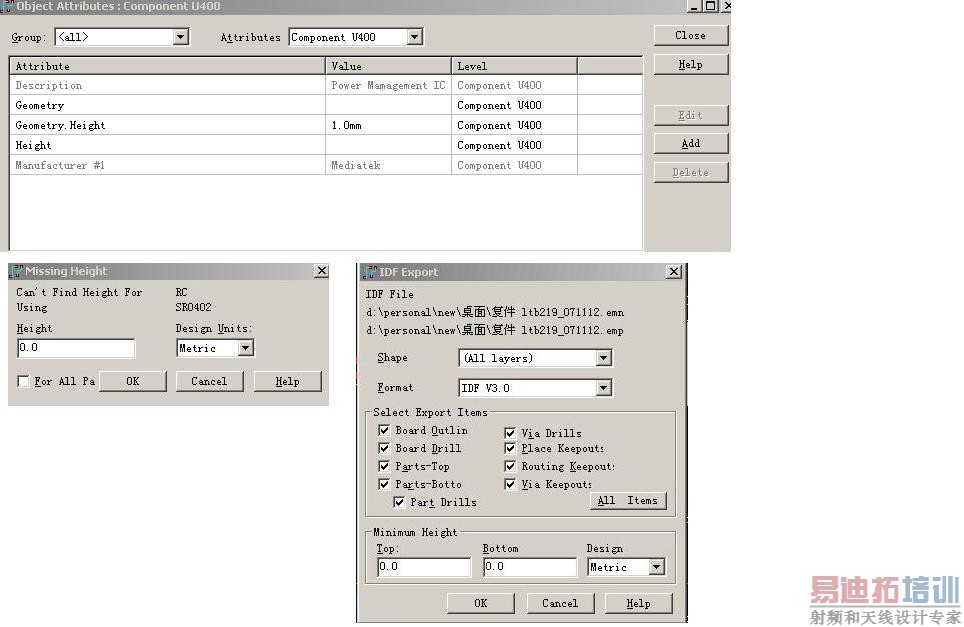964x627 pixels.
Task: Click OK in the IDF Export dialog
Action: (480, 603)
